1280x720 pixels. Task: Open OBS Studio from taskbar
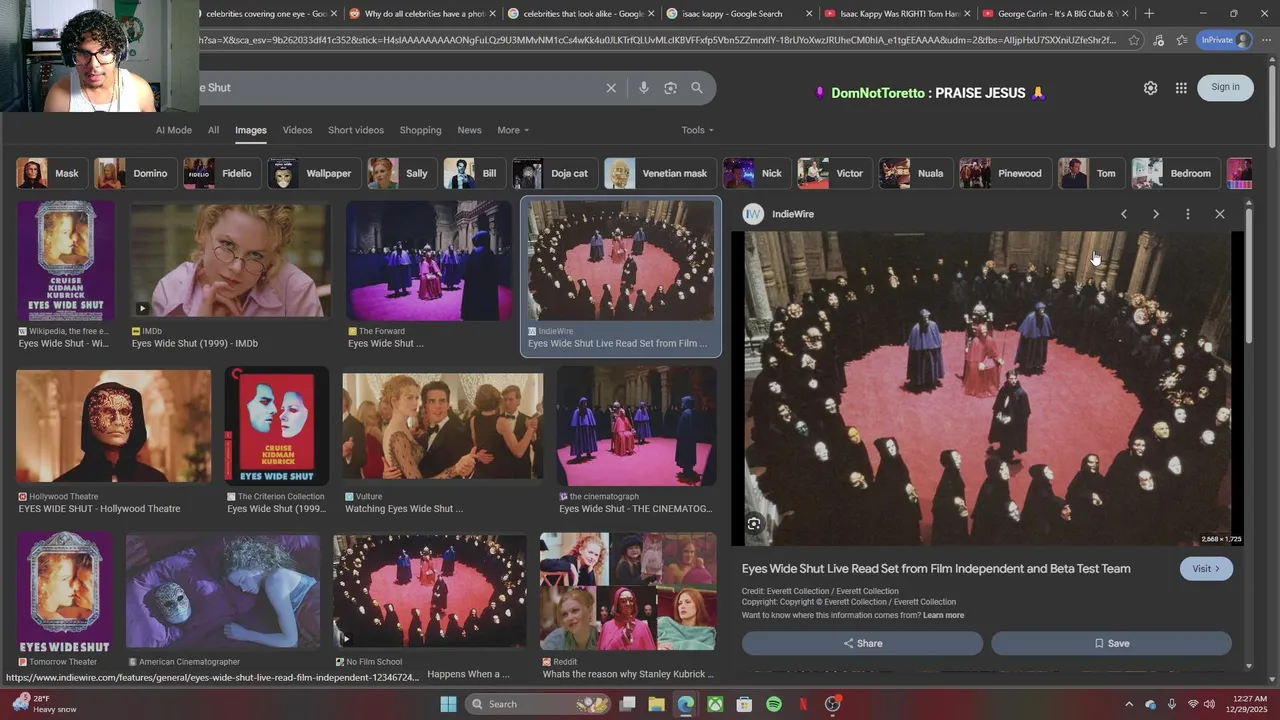click(832, 704)
